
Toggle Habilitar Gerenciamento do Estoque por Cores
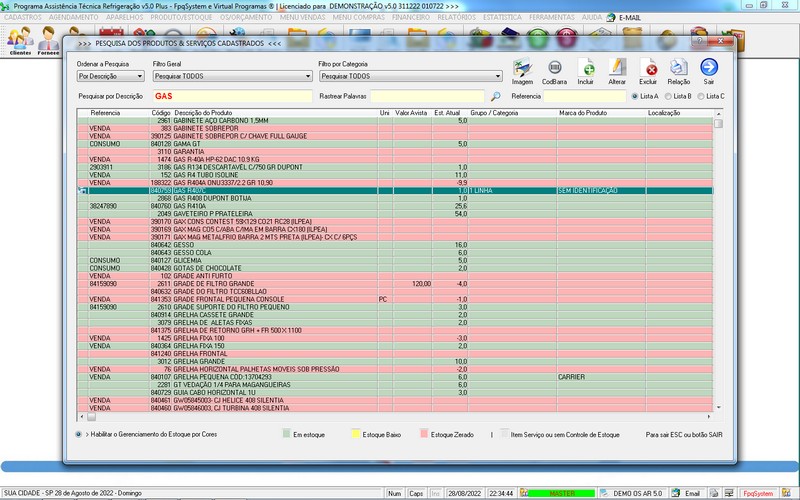pos(79,435)
